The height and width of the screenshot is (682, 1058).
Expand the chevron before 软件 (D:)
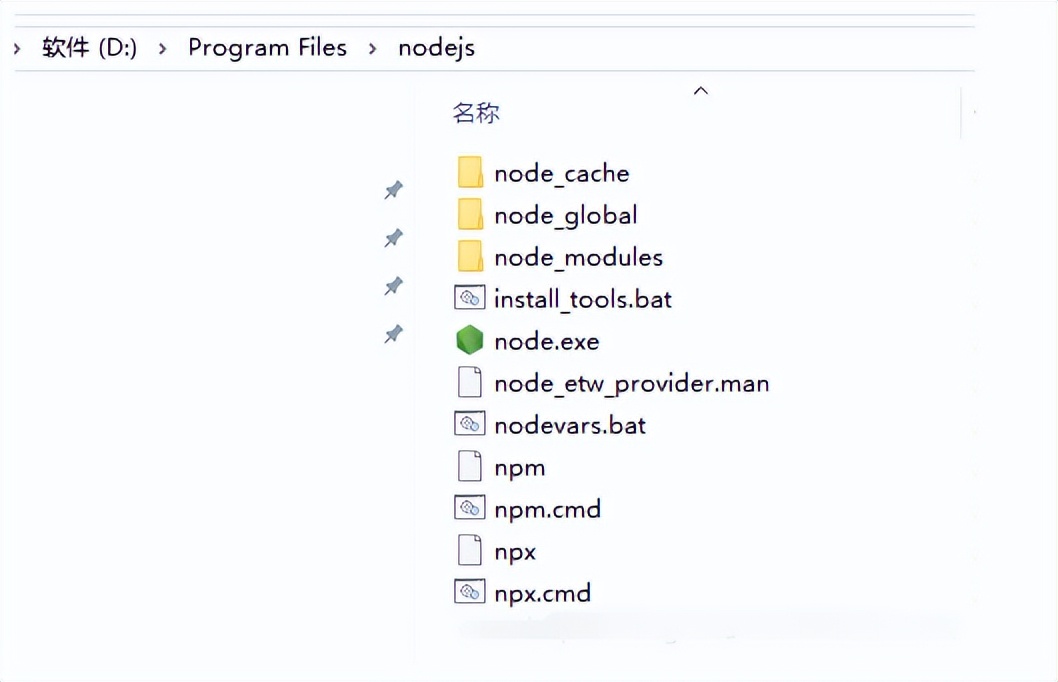pyautogui.click(x=17, y=48)
